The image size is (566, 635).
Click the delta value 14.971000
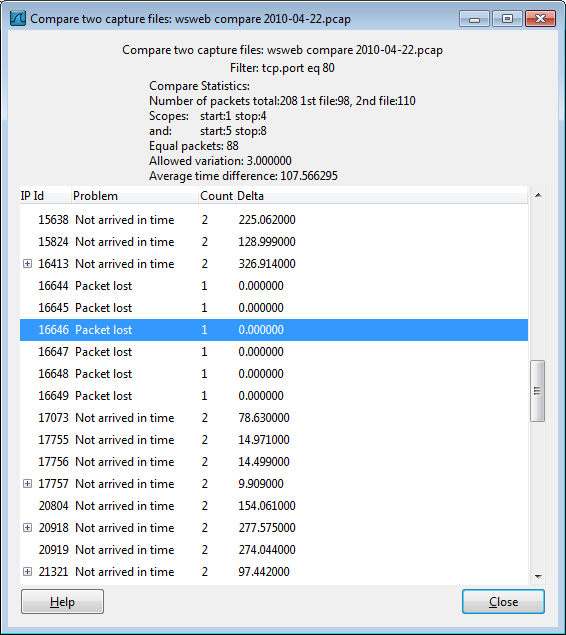264,440
